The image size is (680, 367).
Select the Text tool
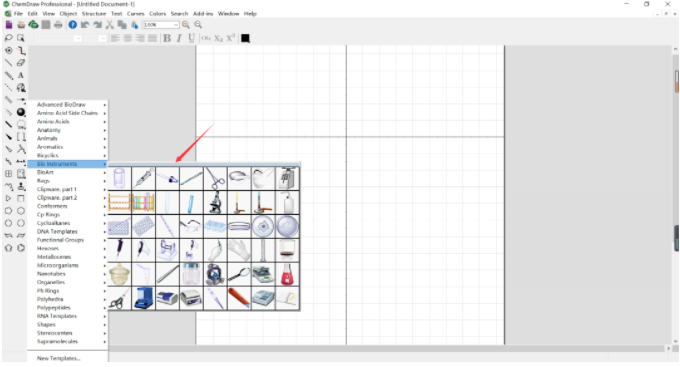tap(20, 75)
